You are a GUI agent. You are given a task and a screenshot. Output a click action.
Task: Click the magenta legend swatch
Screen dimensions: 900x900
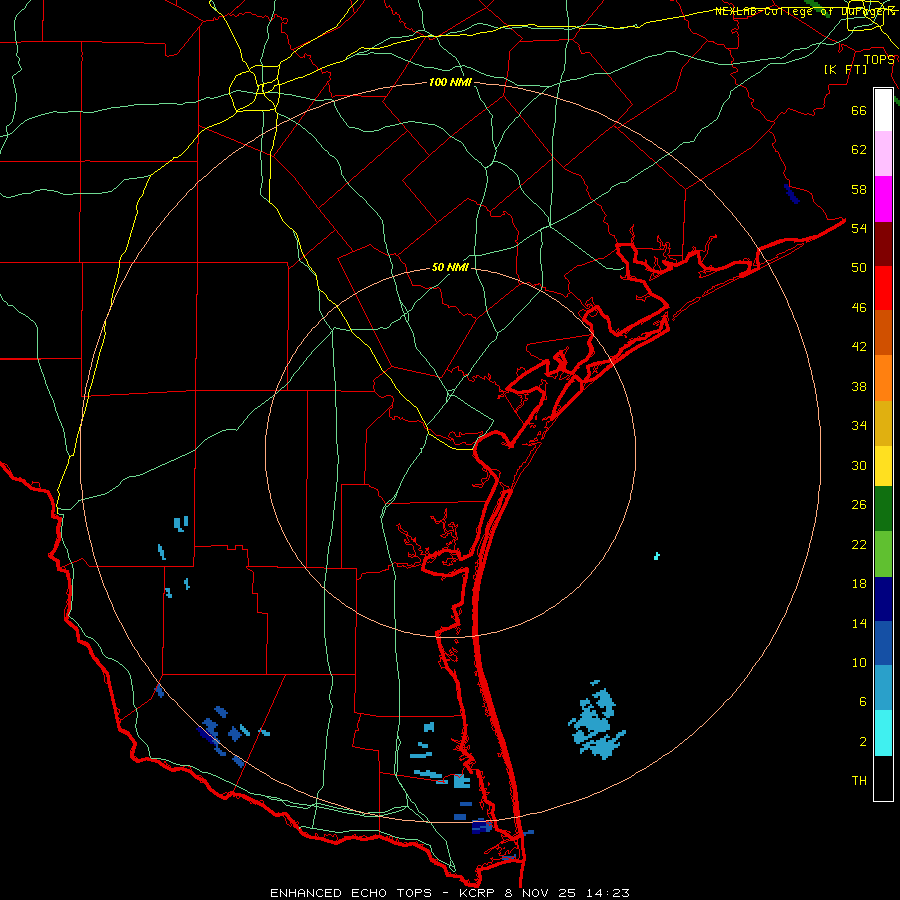(883, 199)
